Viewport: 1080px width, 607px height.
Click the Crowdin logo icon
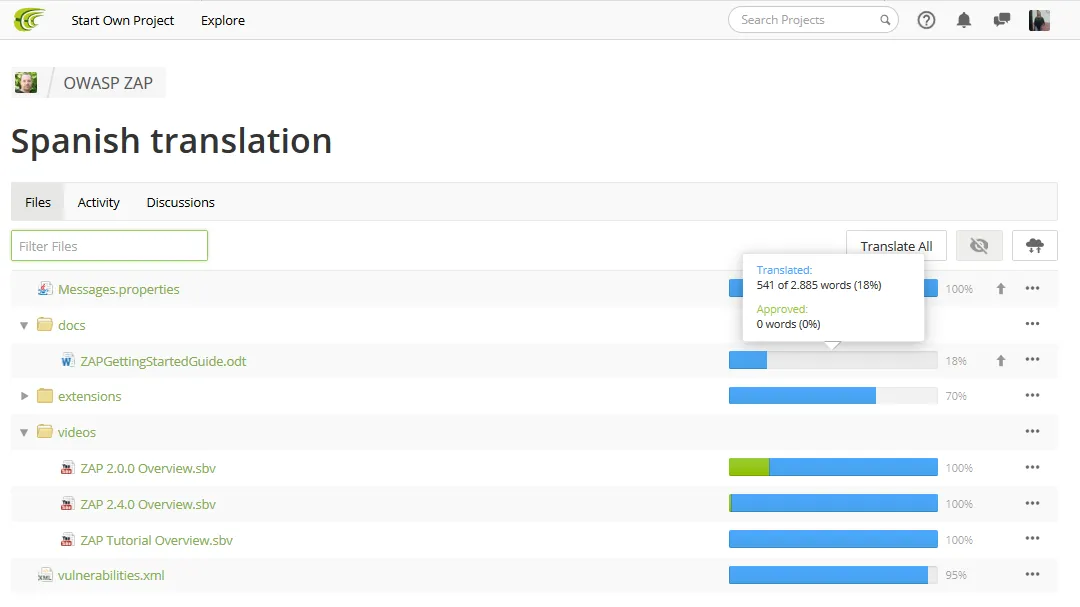[x=29, y=20]
